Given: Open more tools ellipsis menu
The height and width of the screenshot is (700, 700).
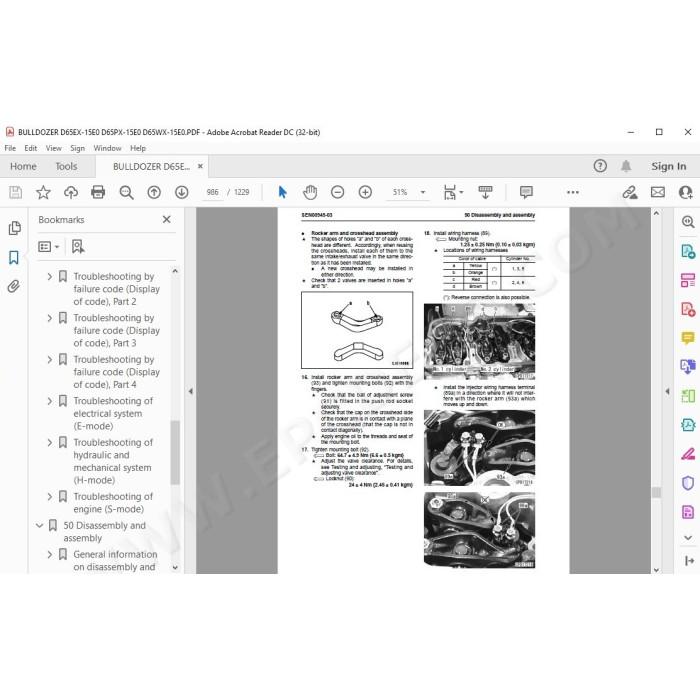Looking at the screenshot, I should pos(573,192).
